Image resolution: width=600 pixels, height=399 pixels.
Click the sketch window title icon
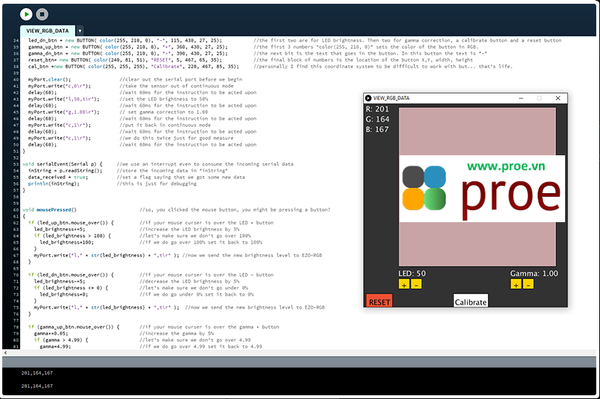click(368, 98)
